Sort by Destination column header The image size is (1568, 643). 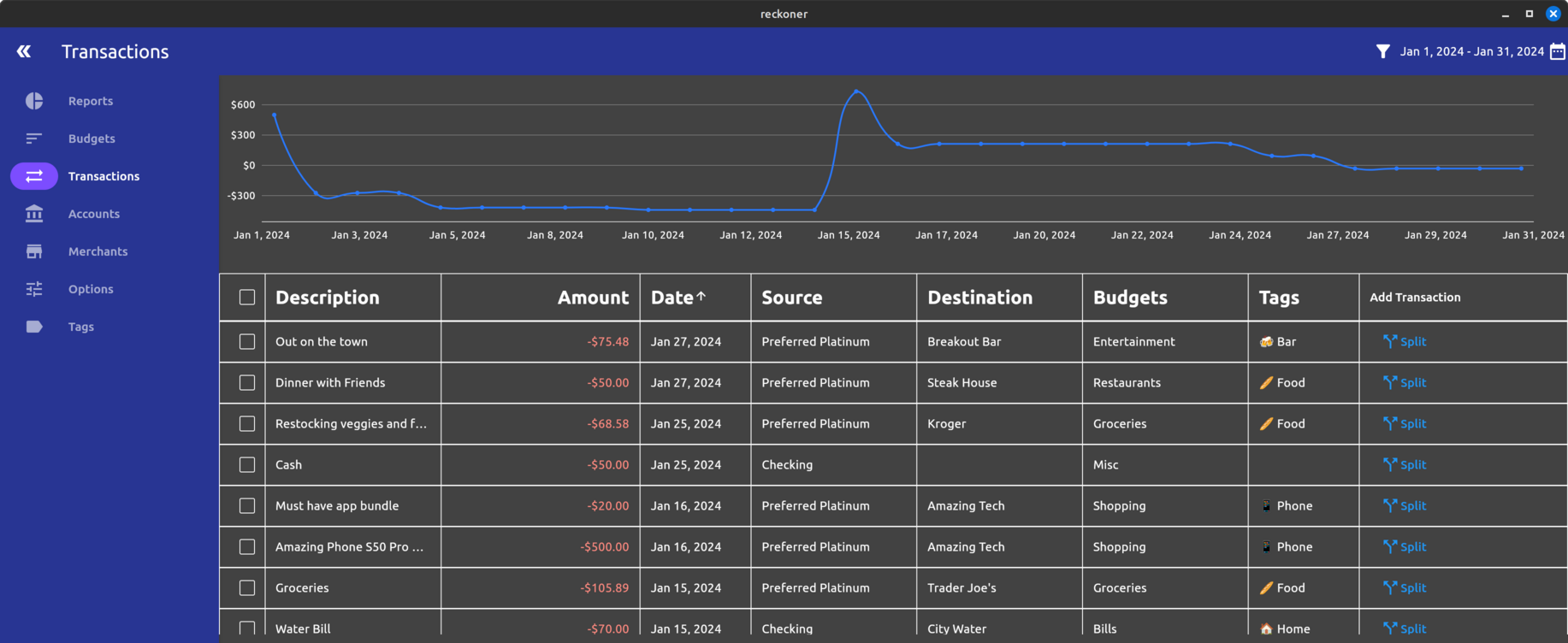click(979, 297)
